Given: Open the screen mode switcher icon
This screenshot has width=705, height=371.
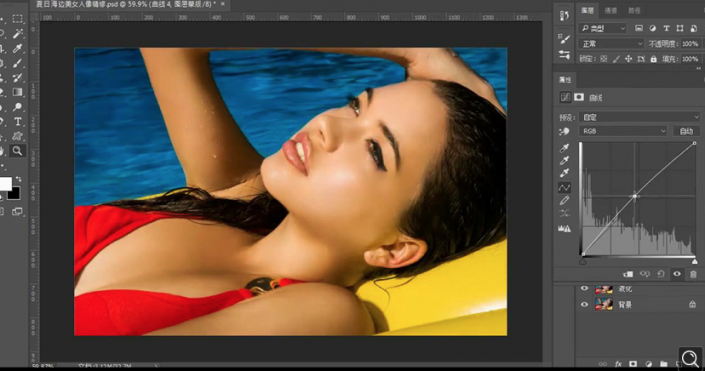Looking at the screenshot, I should click(17, 212).
